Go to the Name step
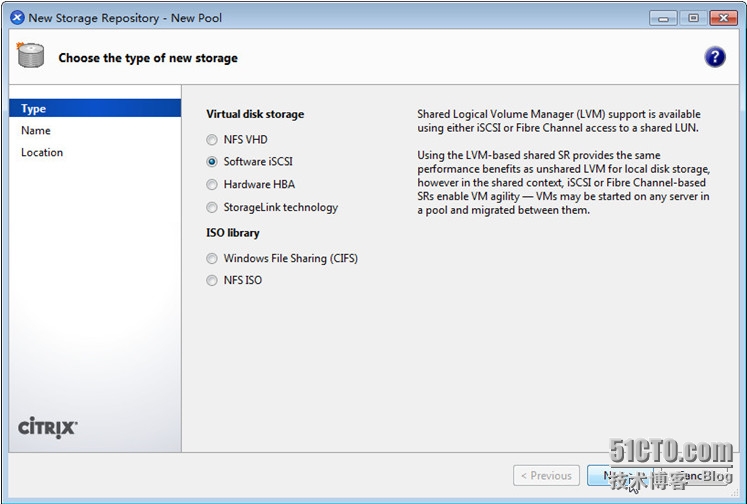Image resolution: width=747 pixels, height=504 pixels. 95,130
